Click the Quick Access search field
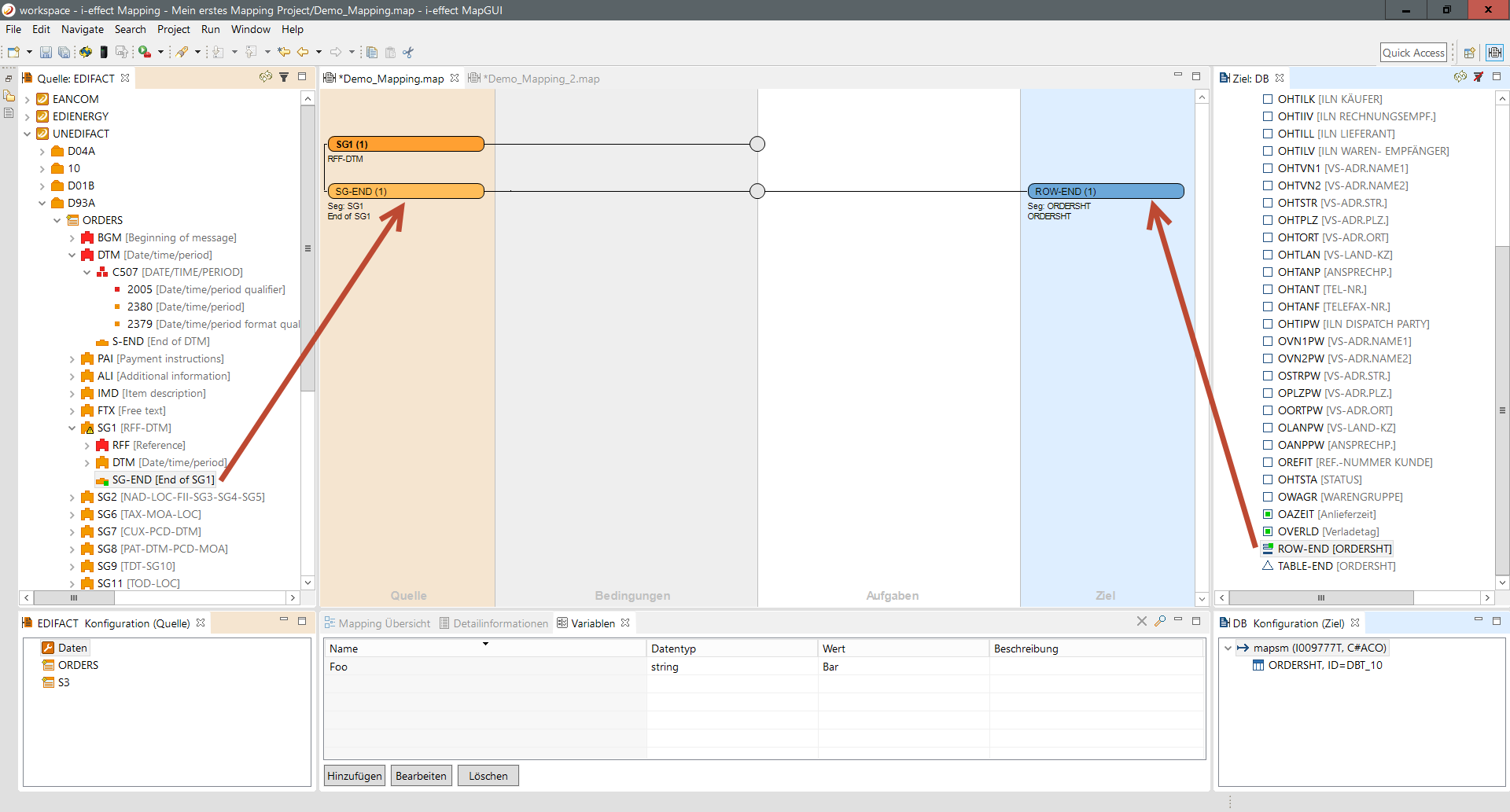Screen dimensions: 1510x812 [1413, 53]
